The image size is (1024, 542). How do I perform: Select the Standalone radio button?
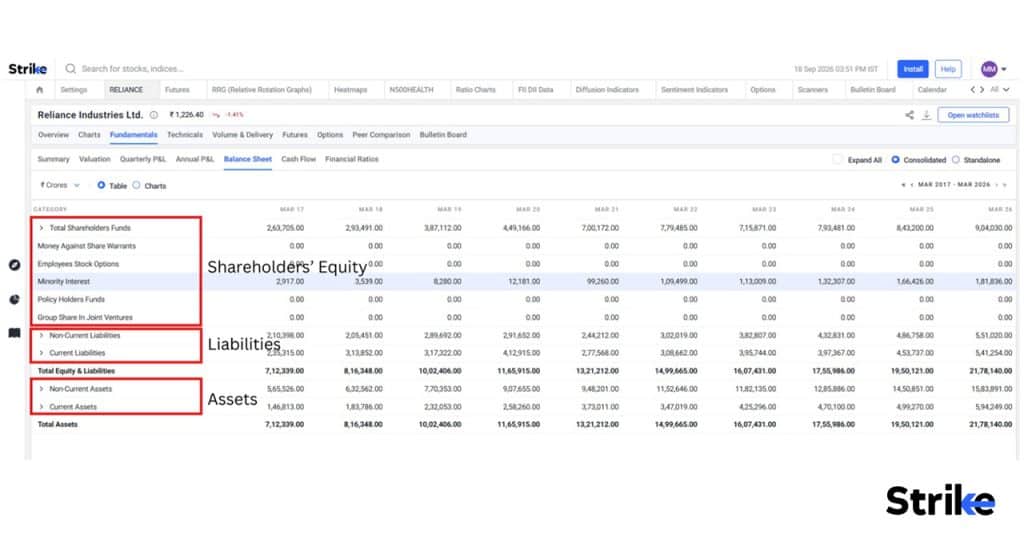(955, 159)
